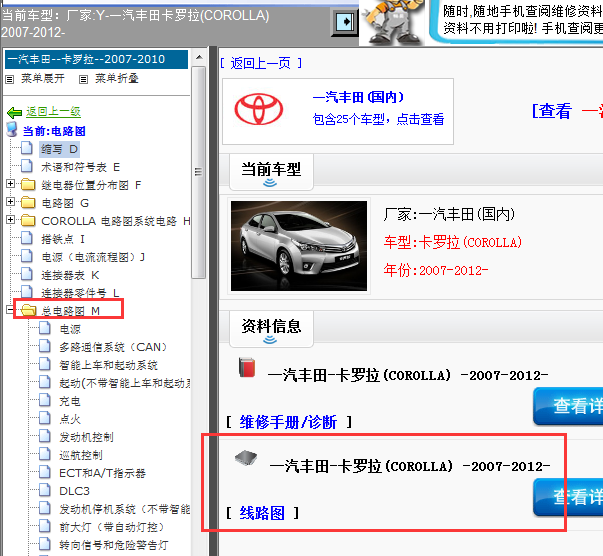
Task: Click the green back arrow icon
Action: tap(15, 113)
